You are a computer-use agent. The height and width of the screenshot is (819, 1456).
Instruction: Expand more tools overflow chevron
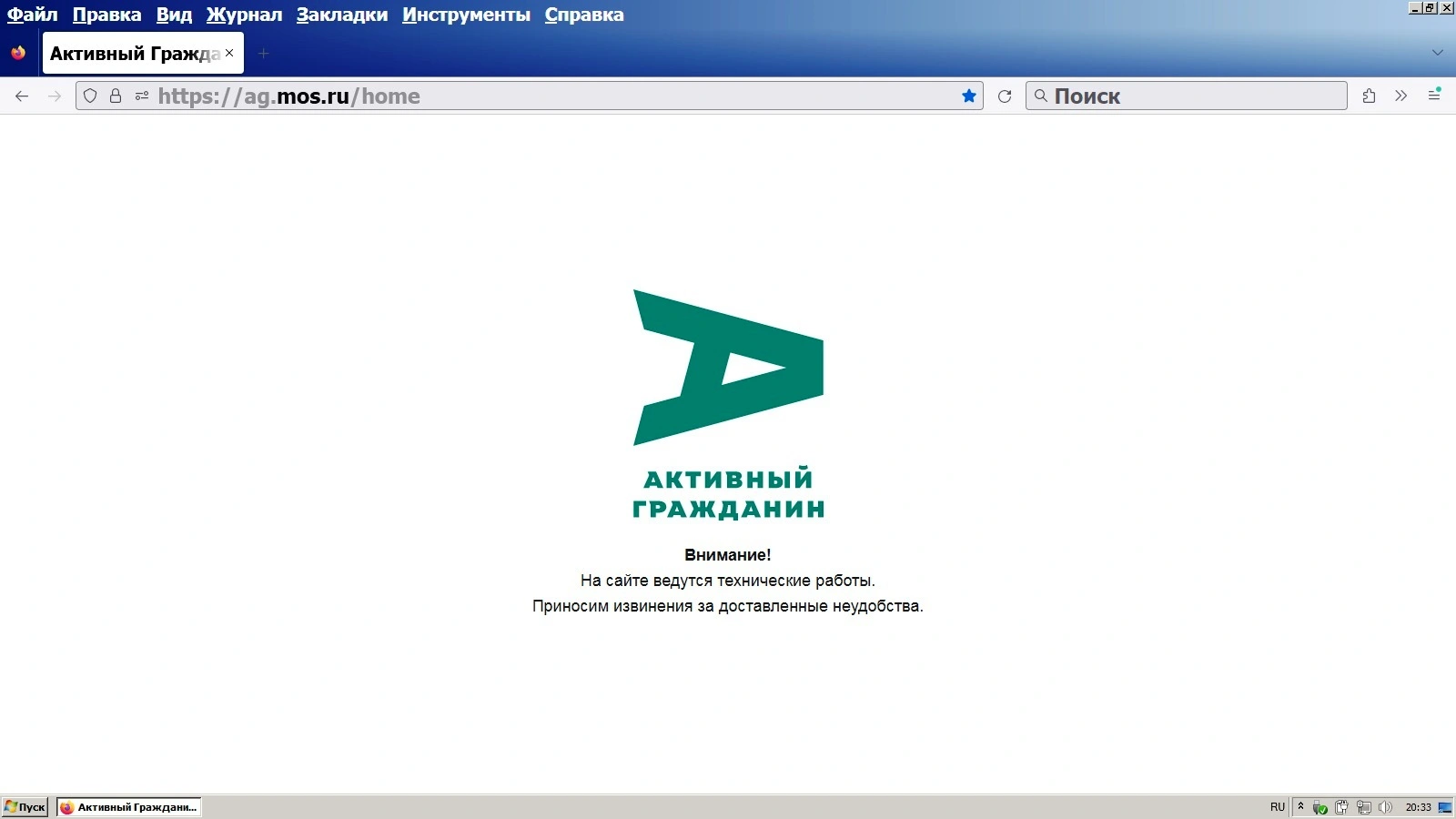(1401, 96)
